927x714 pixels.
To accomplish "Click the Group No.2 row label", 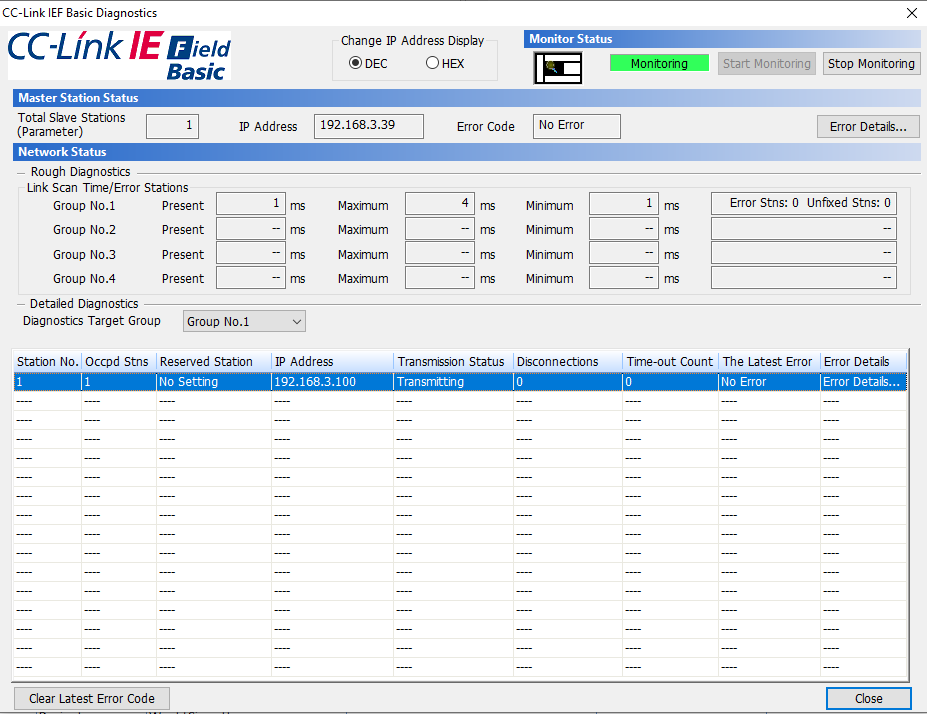I will coord(85,229).
